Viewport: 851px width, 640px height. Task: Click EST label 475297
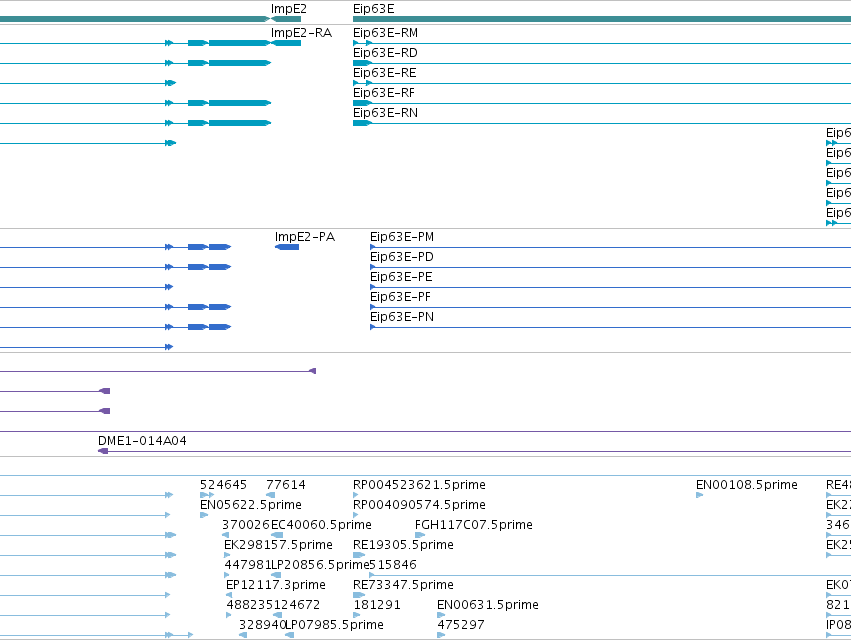pos(461,625)
